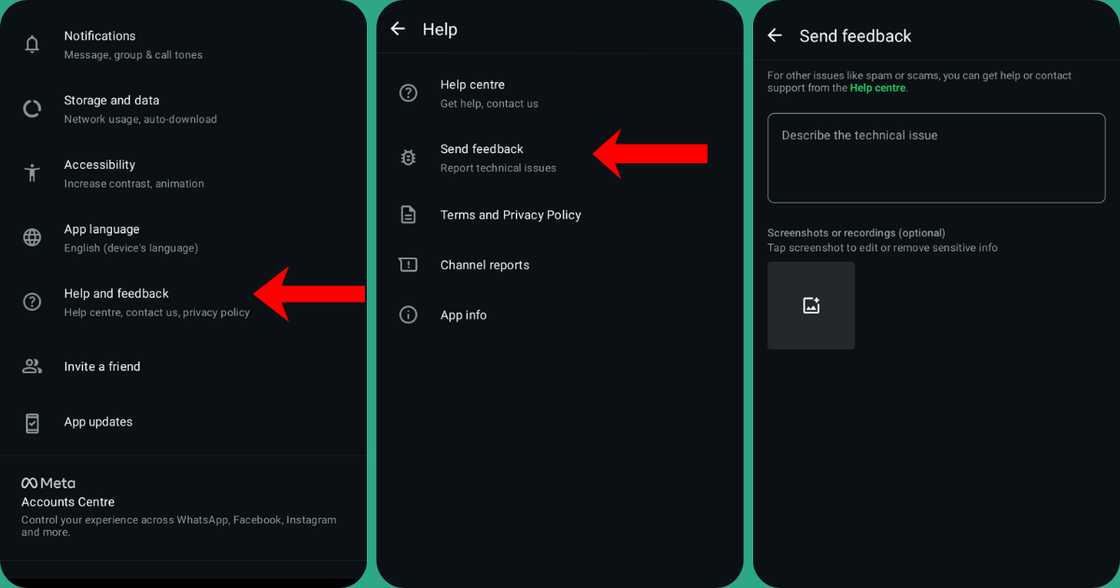1120x588 pixels.
Task: Click the technical issue description field
Action: pyautogui.click(x=935, y=157)
